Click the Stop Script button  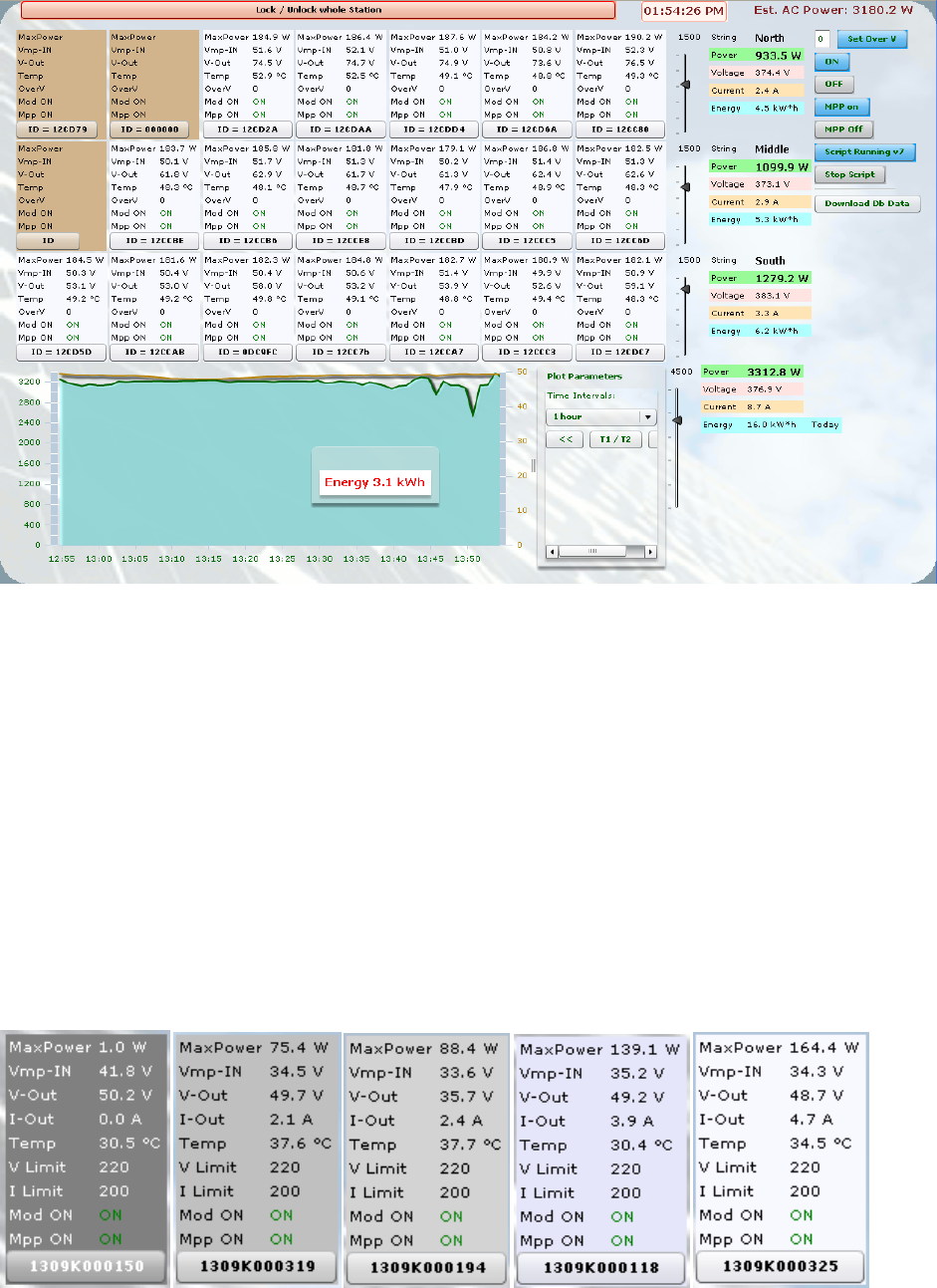click(x=849, y=174)
